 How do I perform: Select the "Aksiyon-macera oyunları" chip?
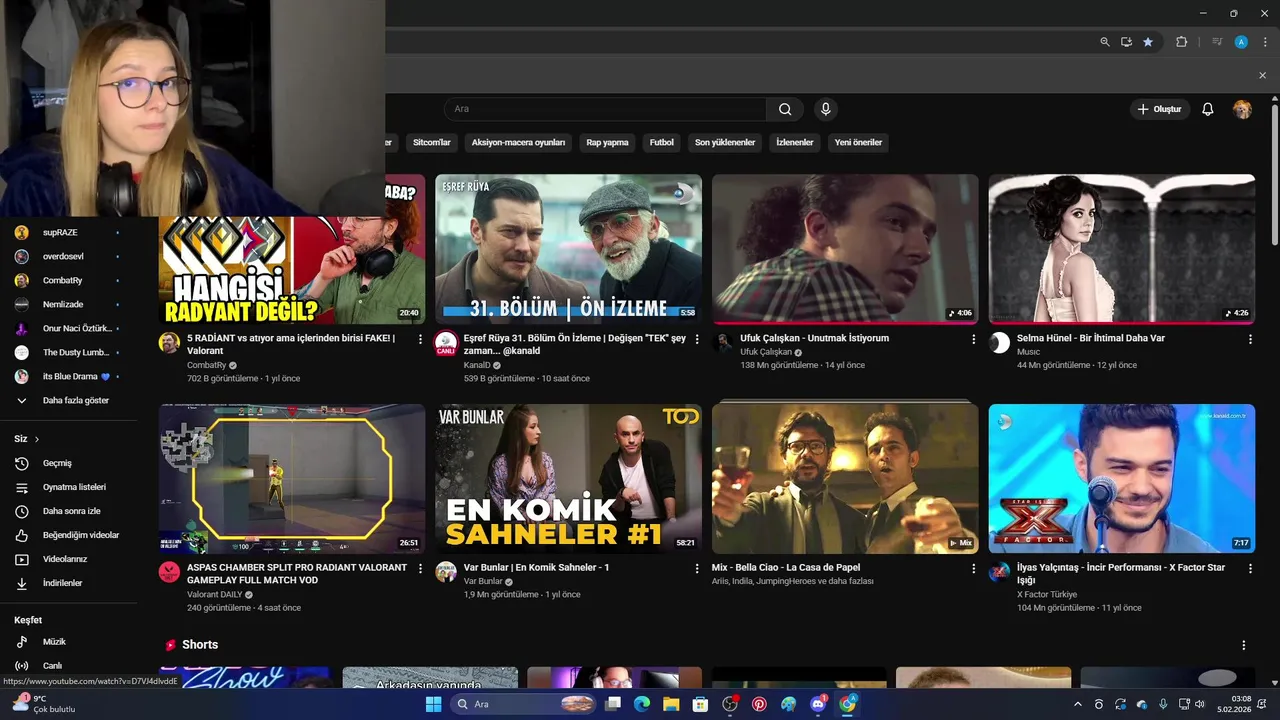point(518,142)
